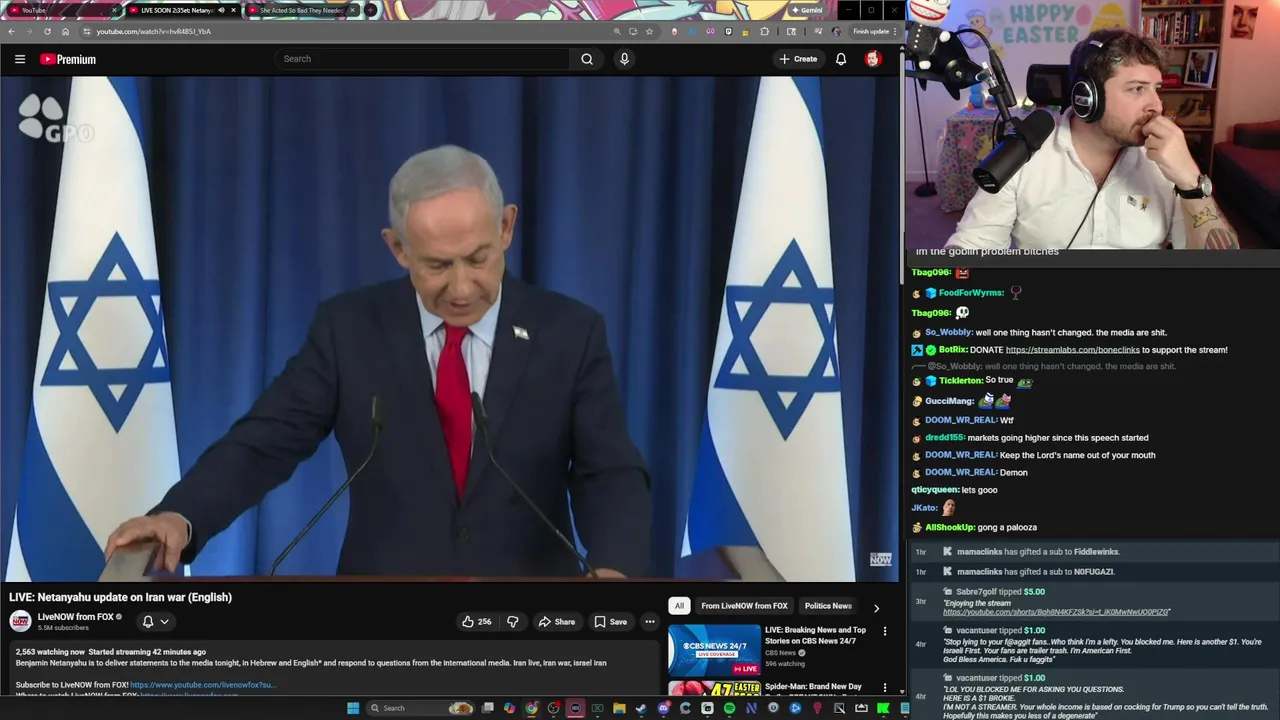Go to the browser home page
The image size is (1280, 720).
[x=65, y=31]
